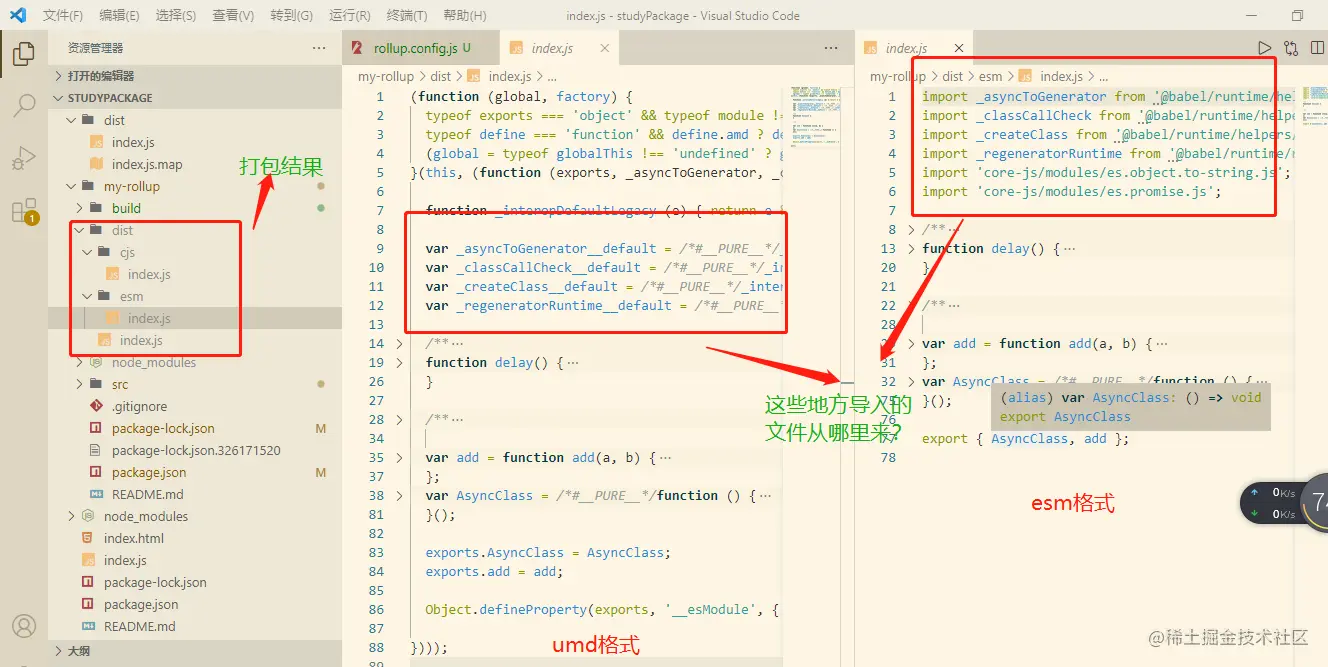Open package.json marked with M
Image resolution: width=1328 pixels, height=667 pixels.
[x=149, y=472]
